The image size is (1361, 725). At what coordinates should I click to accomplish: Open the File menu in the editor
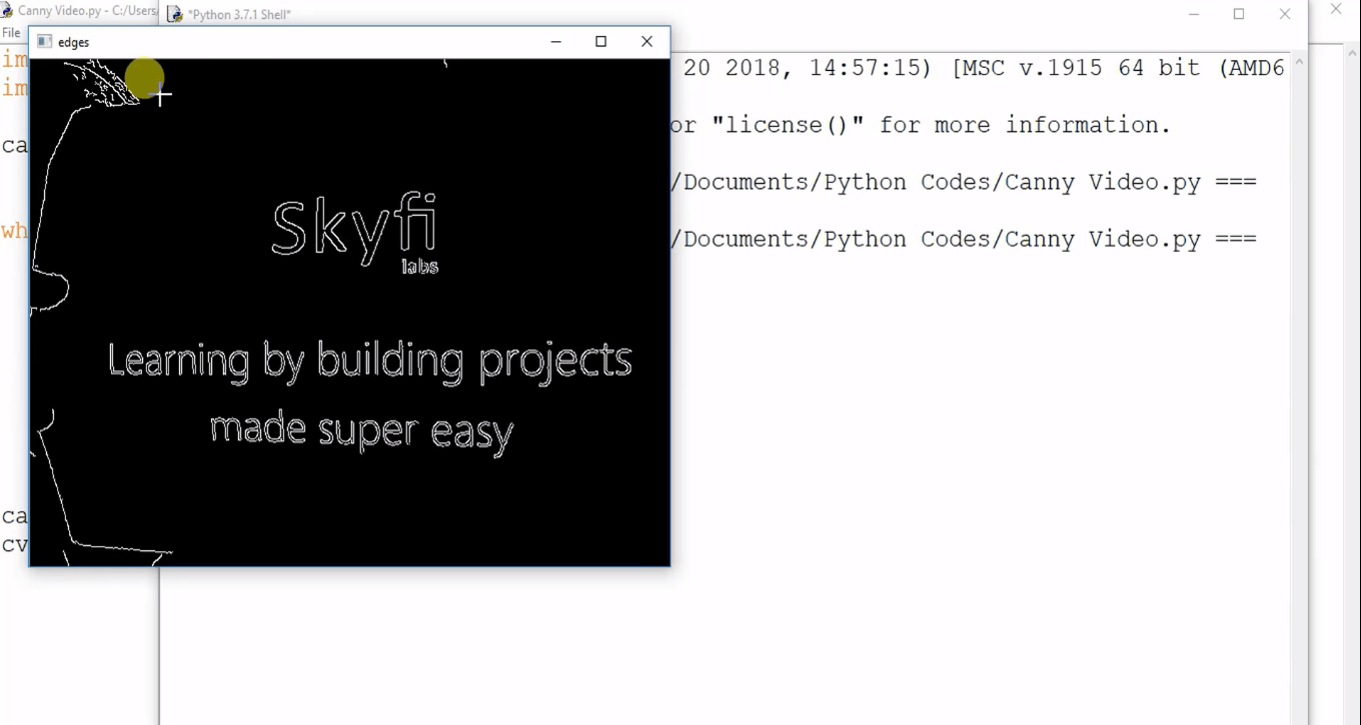click(x=11, y=33)
